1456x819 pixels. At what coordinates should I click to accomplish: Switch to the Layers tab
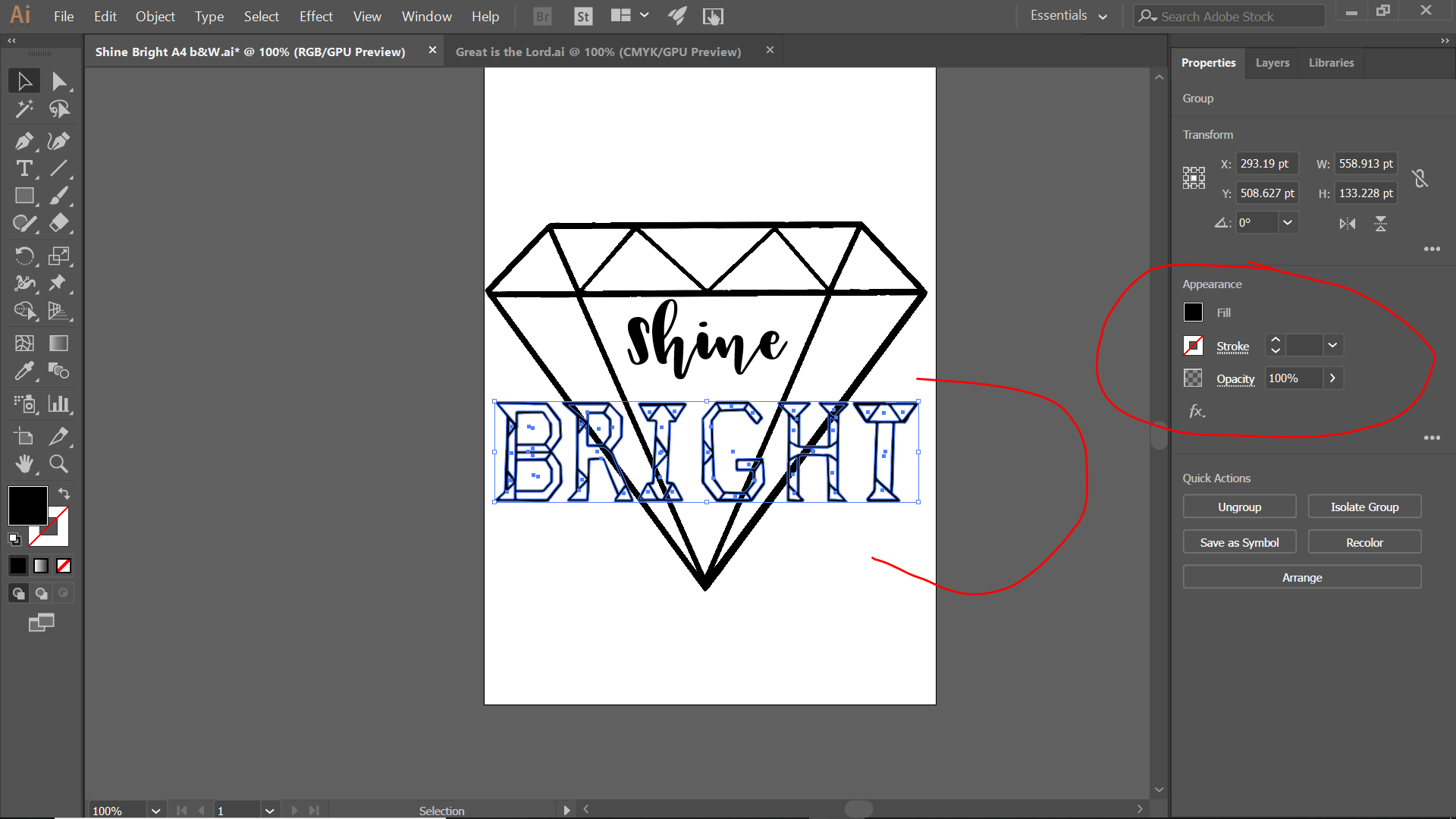click(x=1272, y=63)
